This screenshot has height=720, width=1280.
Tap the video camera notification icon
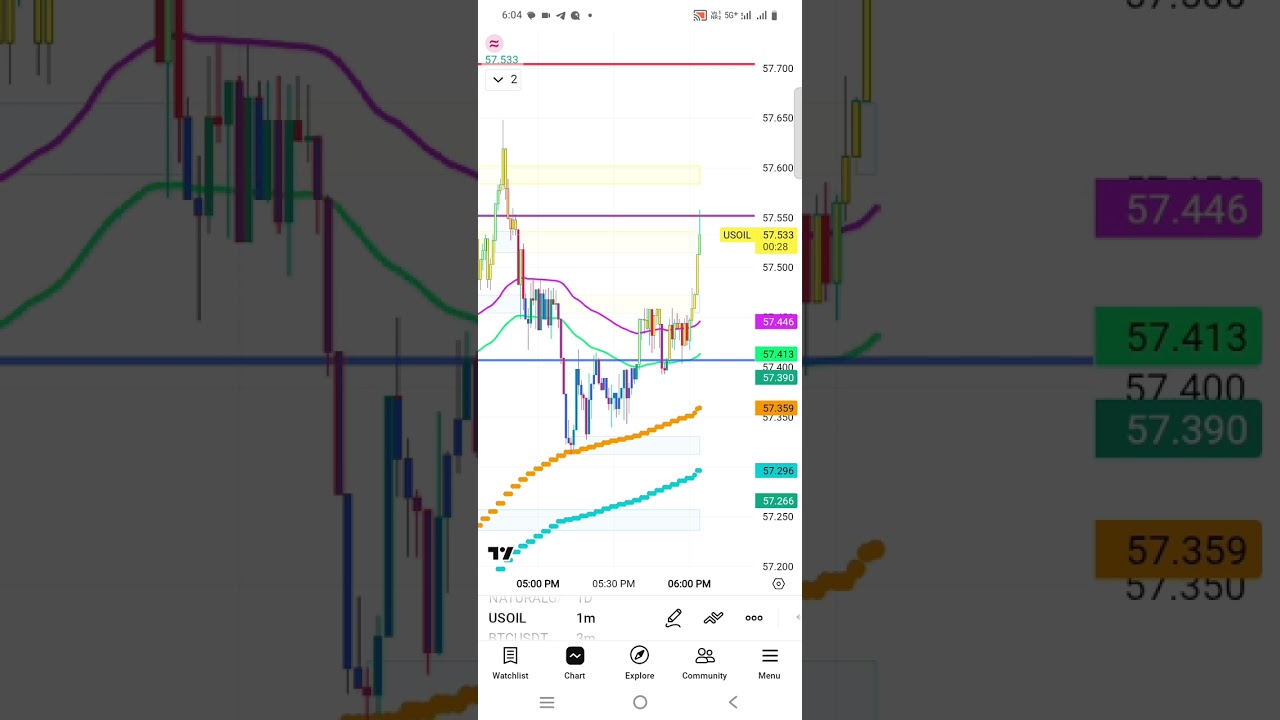coord(546,16)
